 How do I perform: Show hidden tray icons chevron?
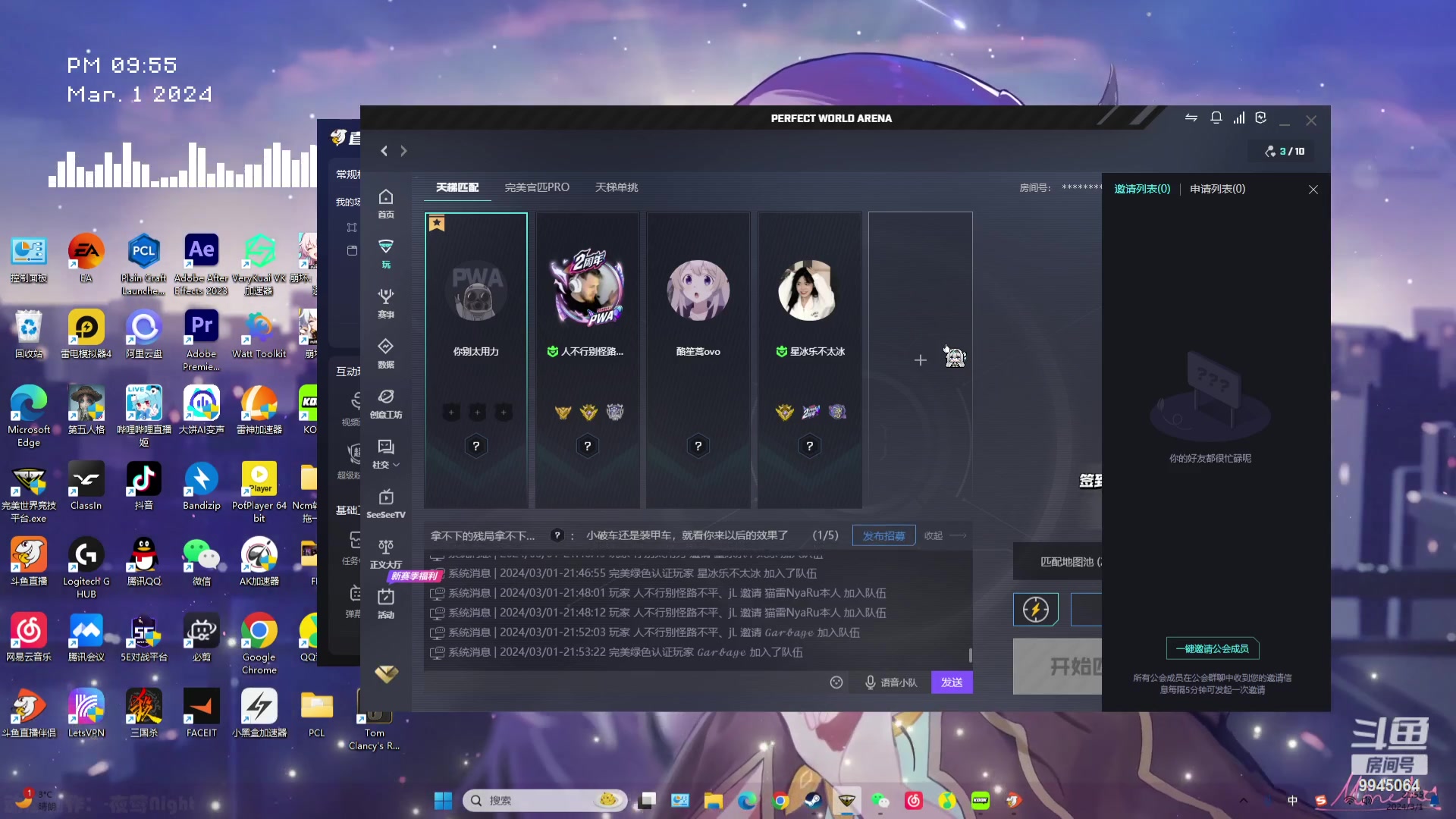coord(1244,800)
